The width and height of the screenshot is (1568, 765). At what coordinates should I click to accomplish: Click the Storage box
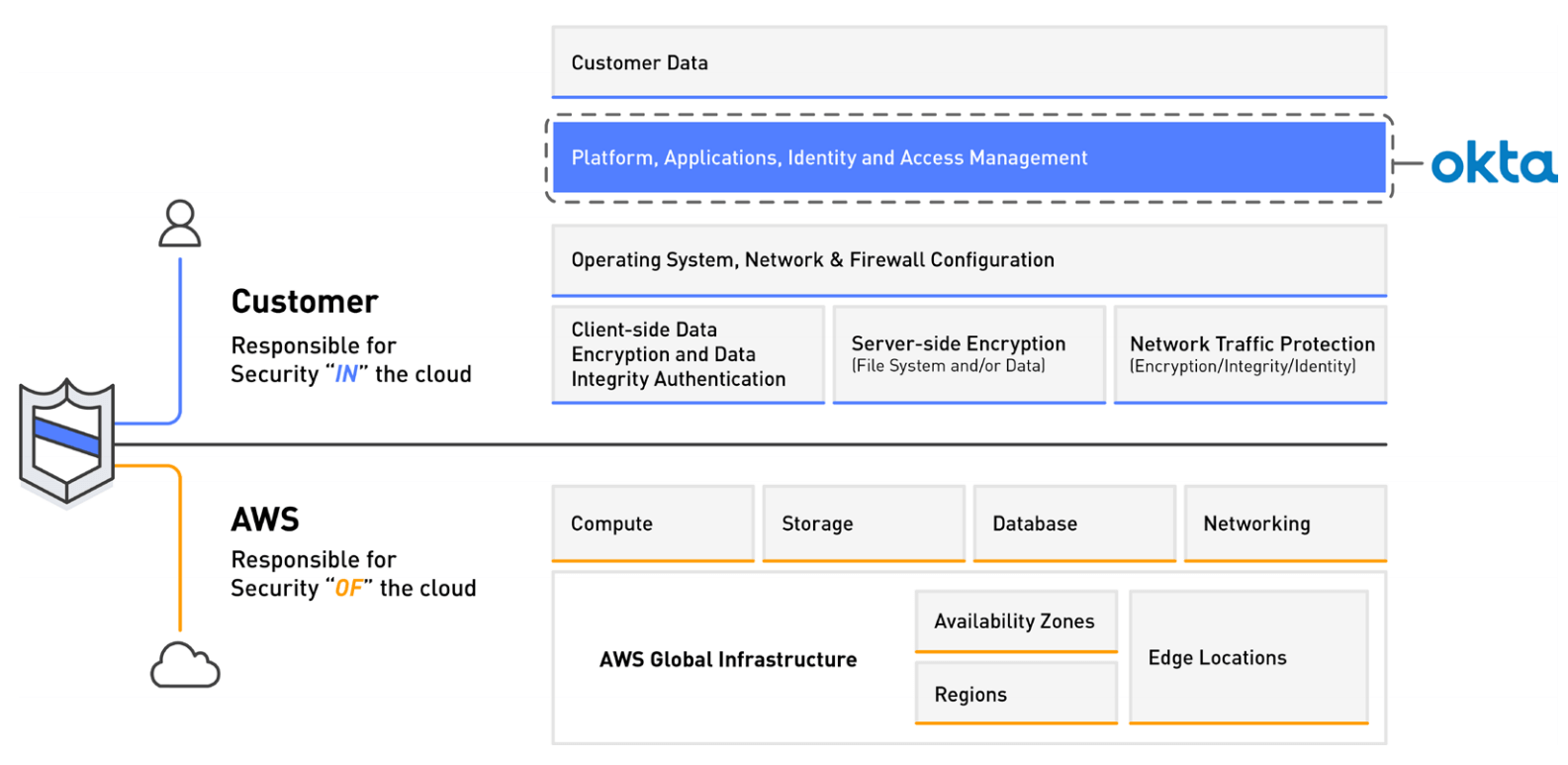(x=864, y=524)
